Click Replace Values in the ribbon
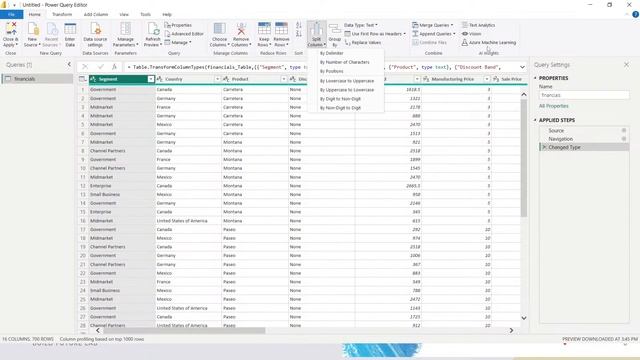 (363, 42)
